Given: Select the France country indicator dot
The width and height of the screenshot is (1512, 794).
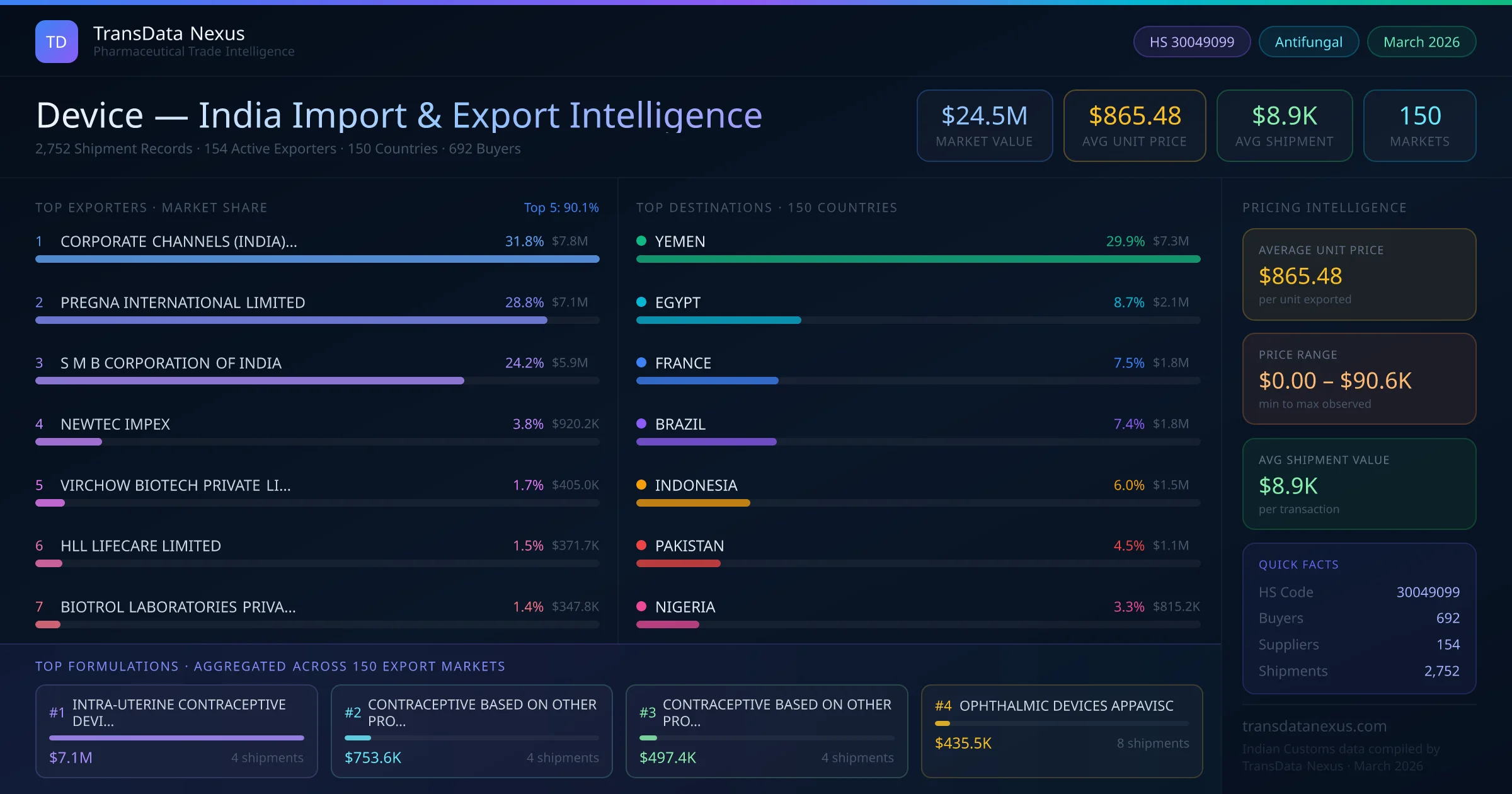Looking at the screenshot, I should (641, 363).
